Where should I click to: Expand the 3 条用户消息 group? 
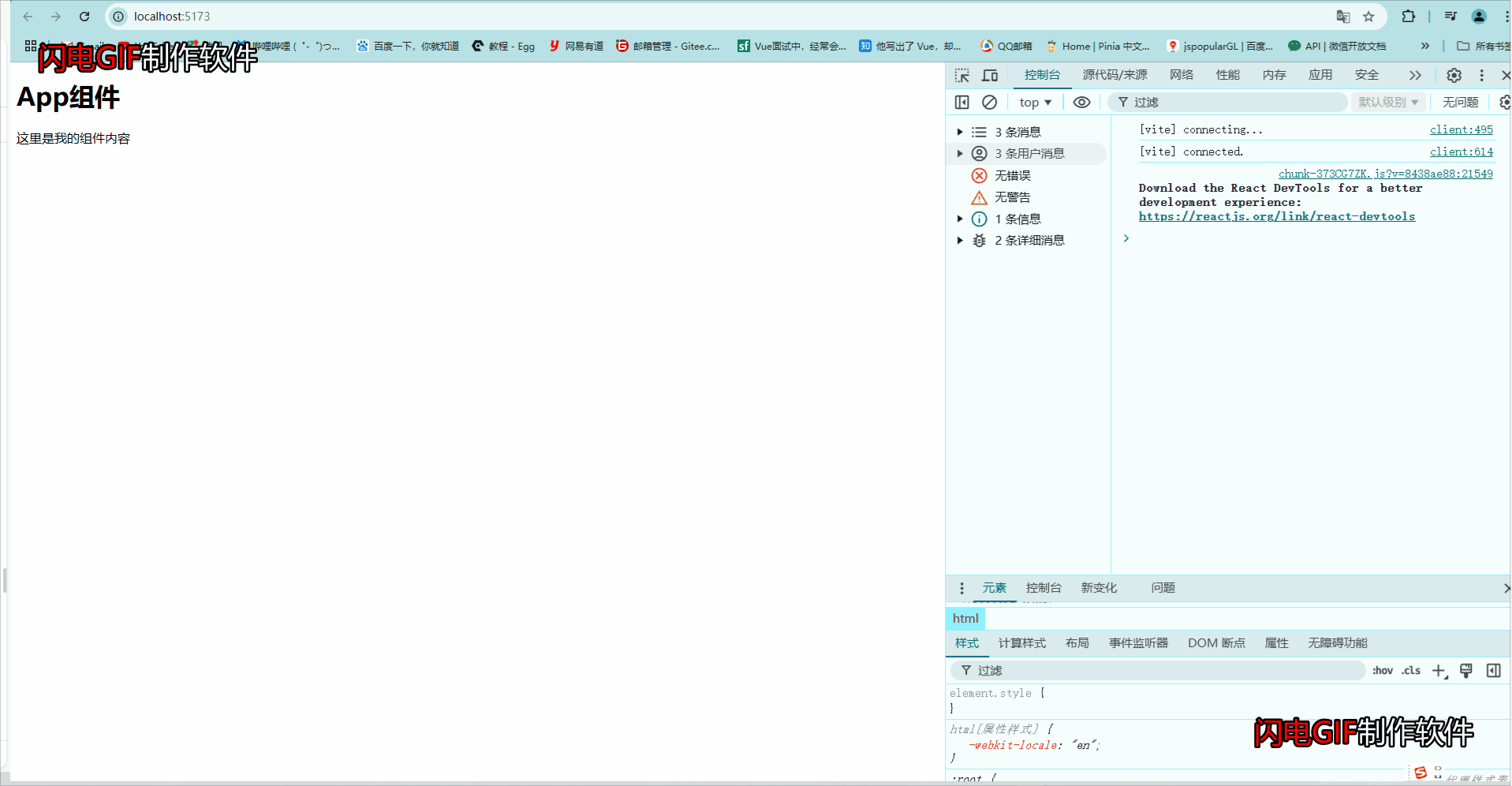click(x=960, y=153)
